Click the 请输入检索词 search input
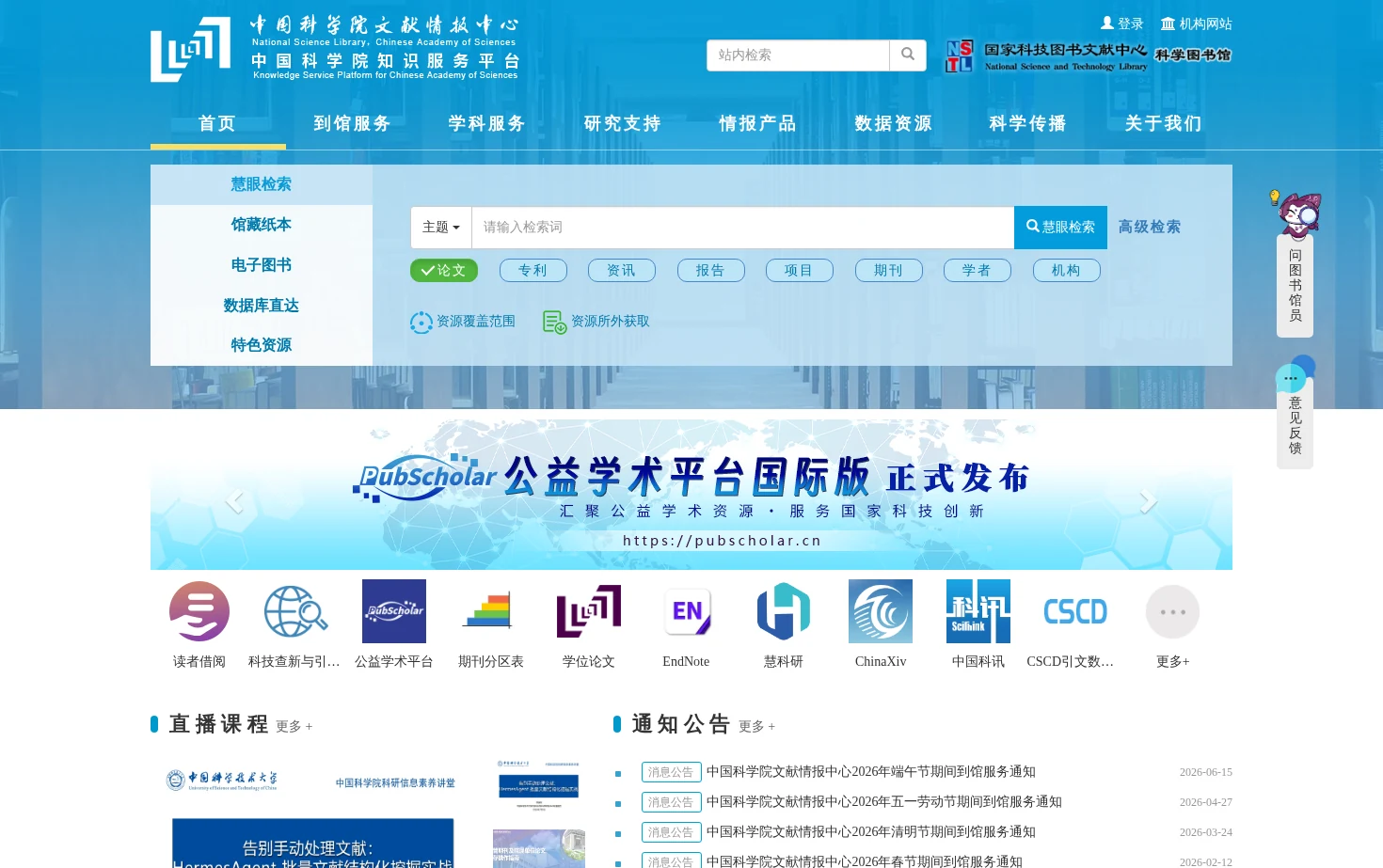 (x=743, y=228)
